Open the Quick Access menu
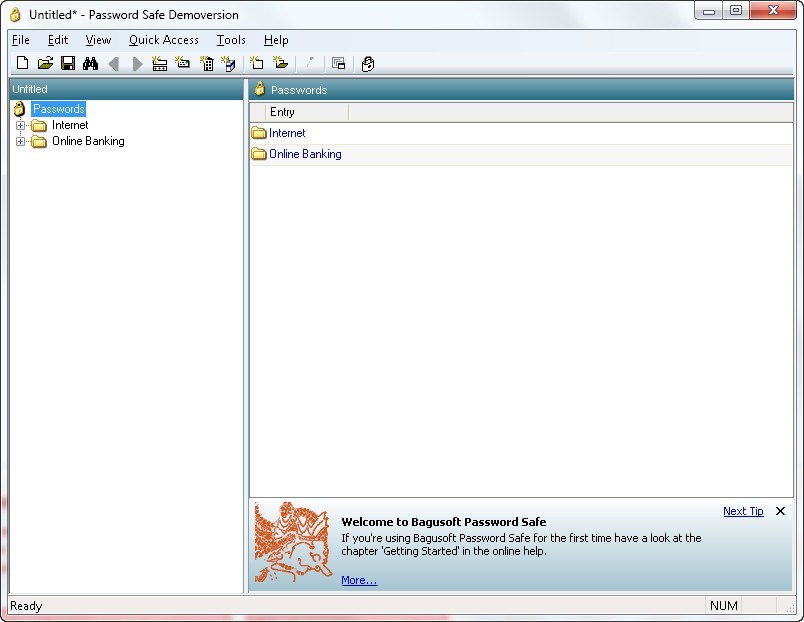This screenshot has width=804, height=622. 164,40
